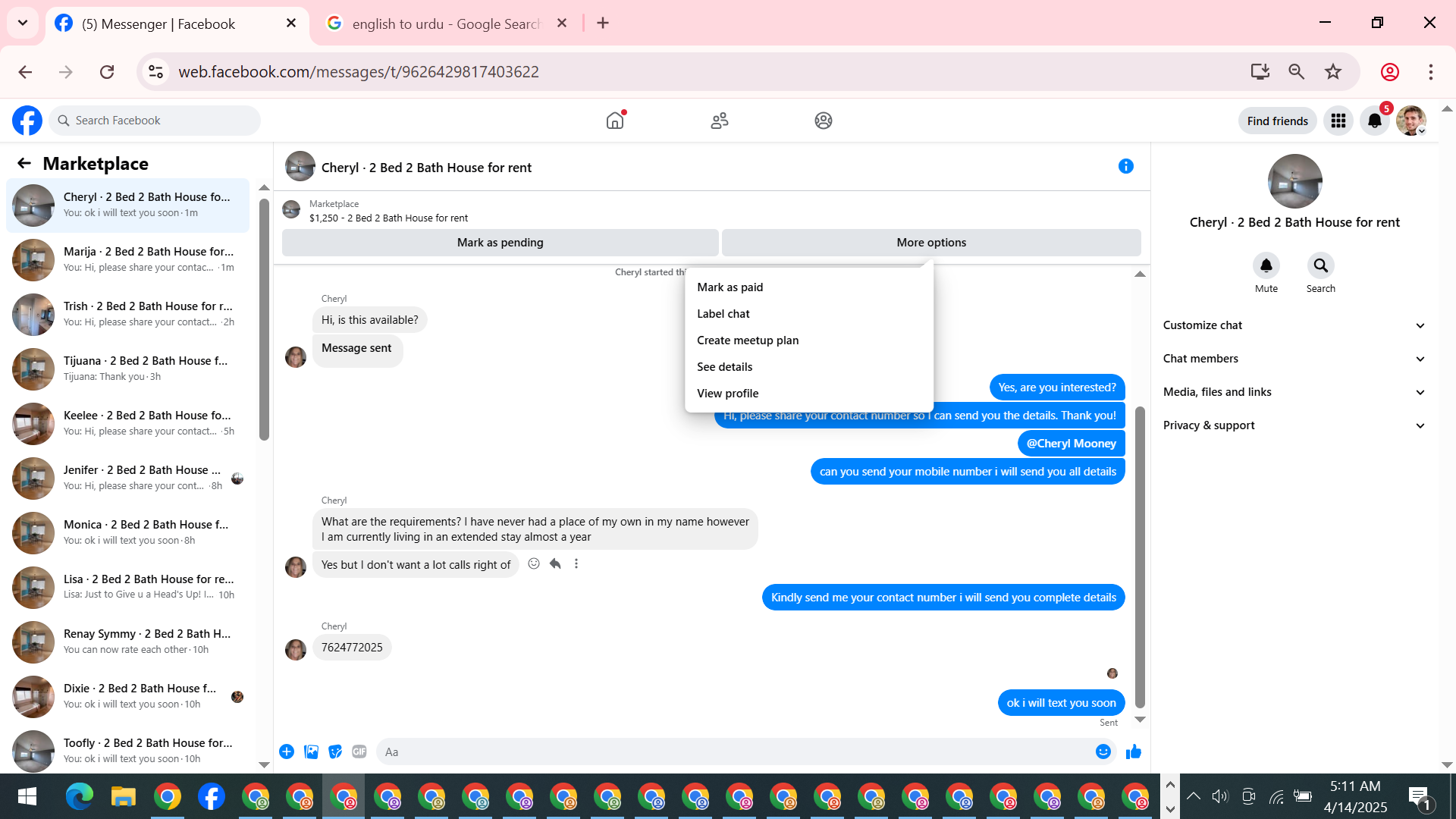Click the message scrollbar thumb
This screenshot has width=1456, height=819.
tap(1140, 557)
